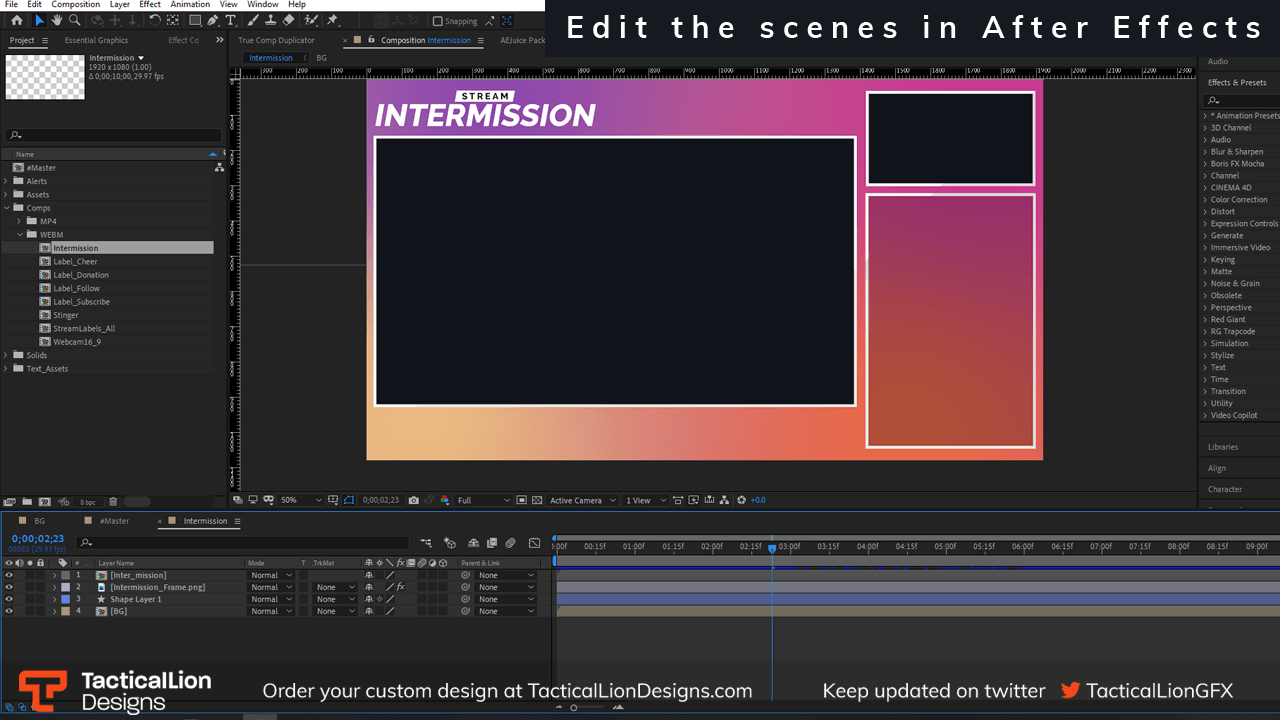Hide the [Intermission_Frame.png] layer eye

(9, 587)
